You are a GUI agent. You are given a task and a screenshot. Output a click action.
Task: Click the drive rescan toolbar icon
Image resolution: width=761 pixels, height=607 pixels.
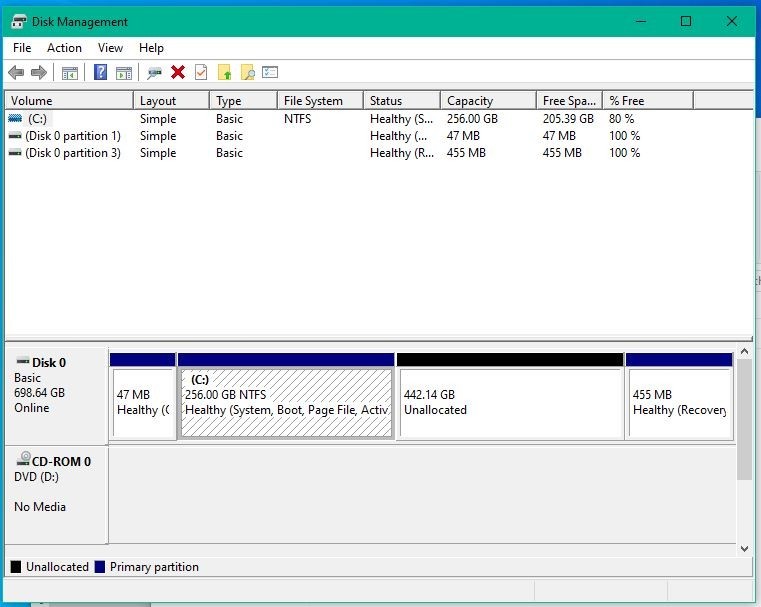pyautogui.click(x=154, y=73)
